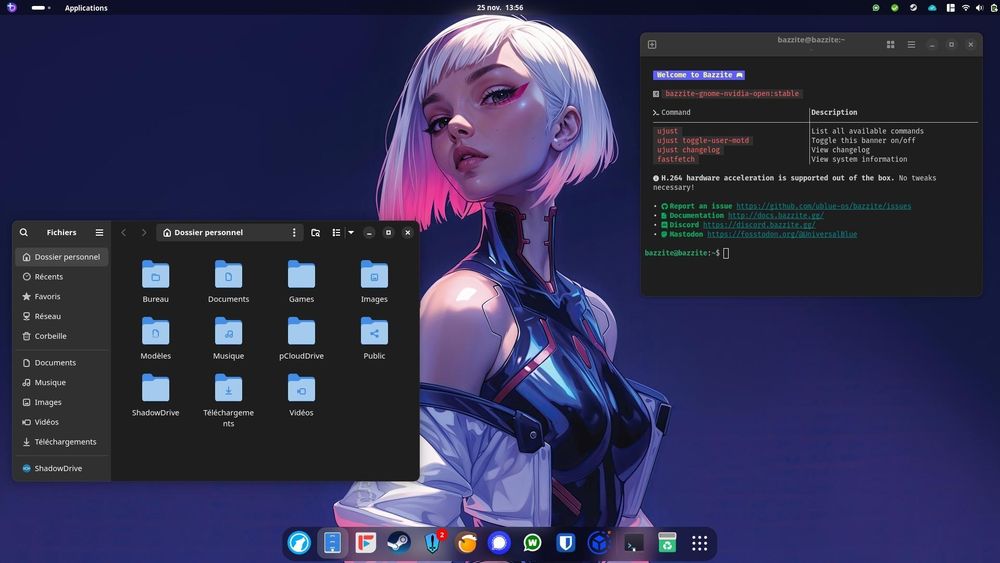The width and height of the screenshot is (1000, 563).
Task: Click the 'fastfetch' command text
Action: tap(675, 159)
